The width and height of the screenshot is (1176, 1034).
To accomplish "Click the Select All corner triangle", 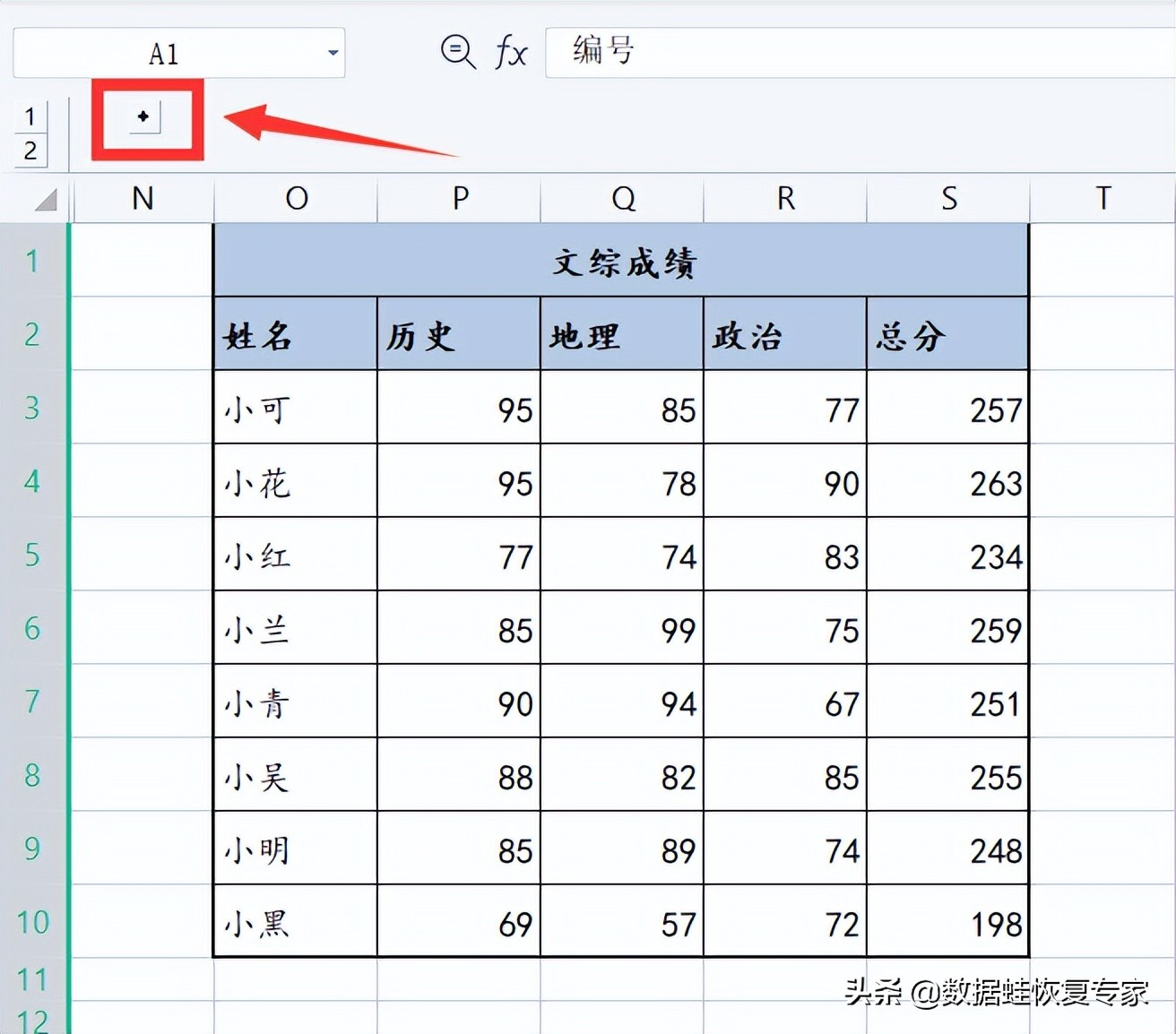I will point(45,199).
